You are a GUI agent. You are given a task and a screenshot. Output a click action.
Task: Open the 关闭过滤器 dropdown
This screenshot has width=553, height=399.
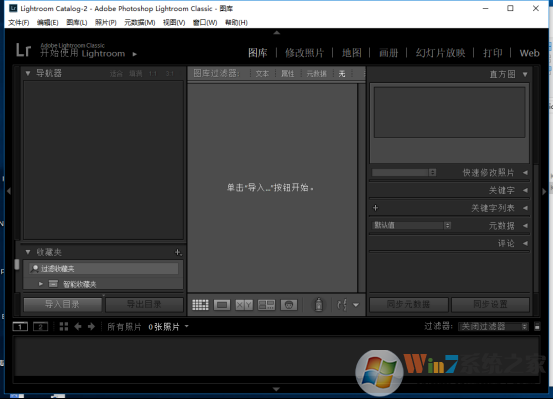coord(493,327)
